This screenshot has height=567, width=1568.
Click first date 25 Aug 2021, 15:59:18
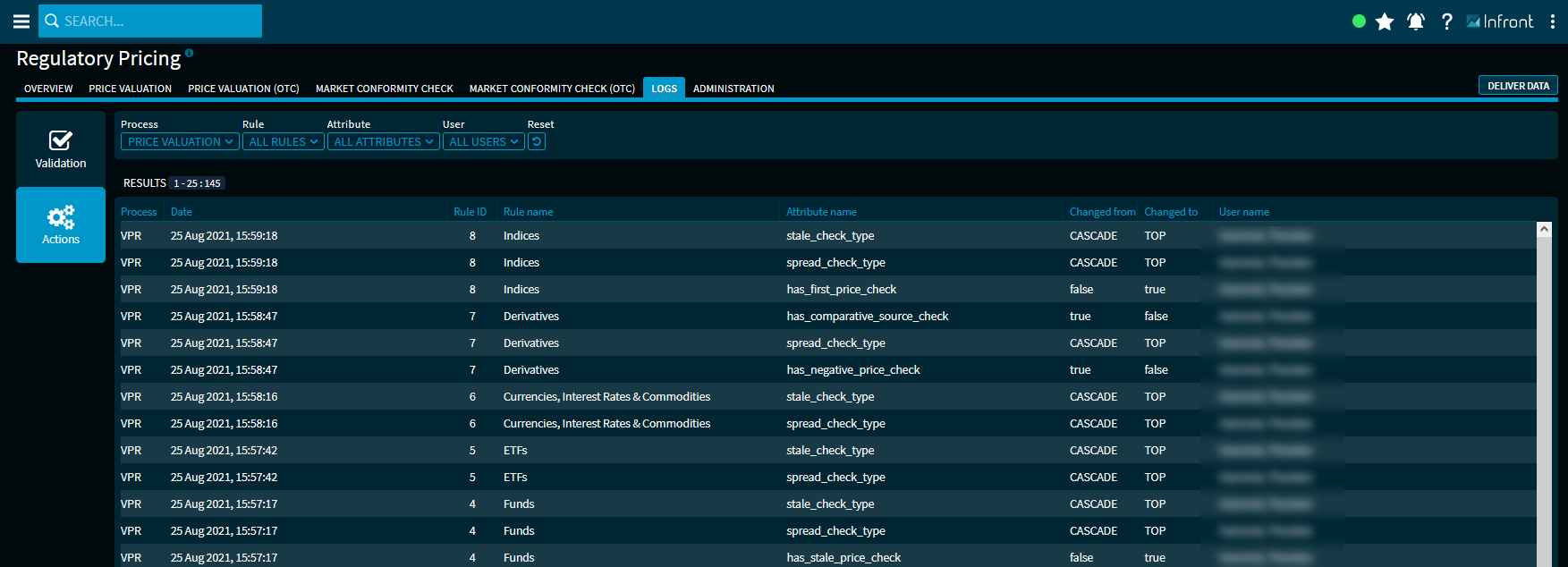[224, 235]
